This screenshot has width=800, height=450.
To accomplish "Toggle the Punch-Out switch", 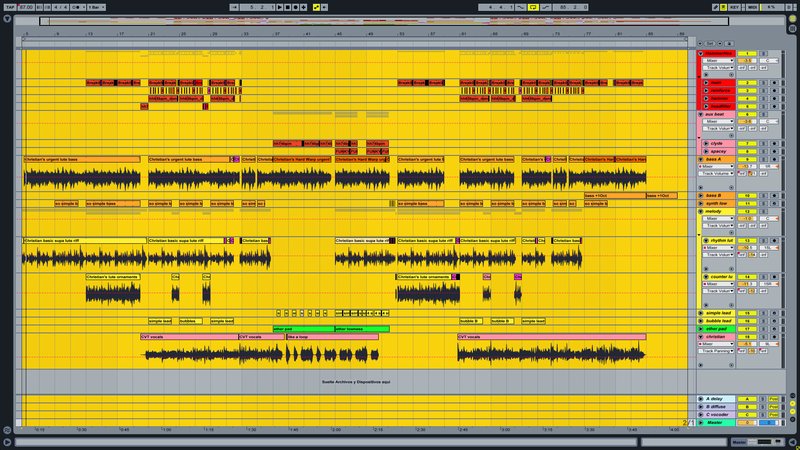I will click(545, 7).
